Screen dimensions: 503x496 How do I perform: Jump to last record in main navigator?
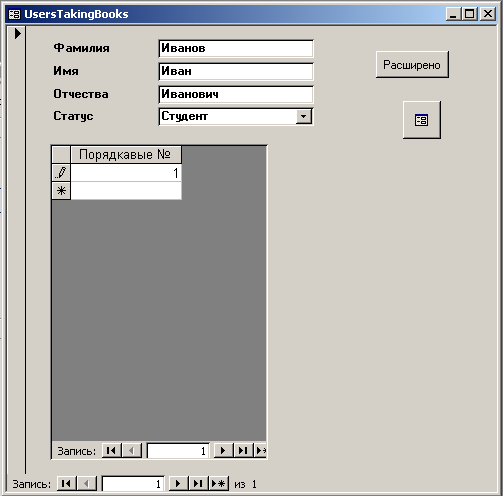199,483
